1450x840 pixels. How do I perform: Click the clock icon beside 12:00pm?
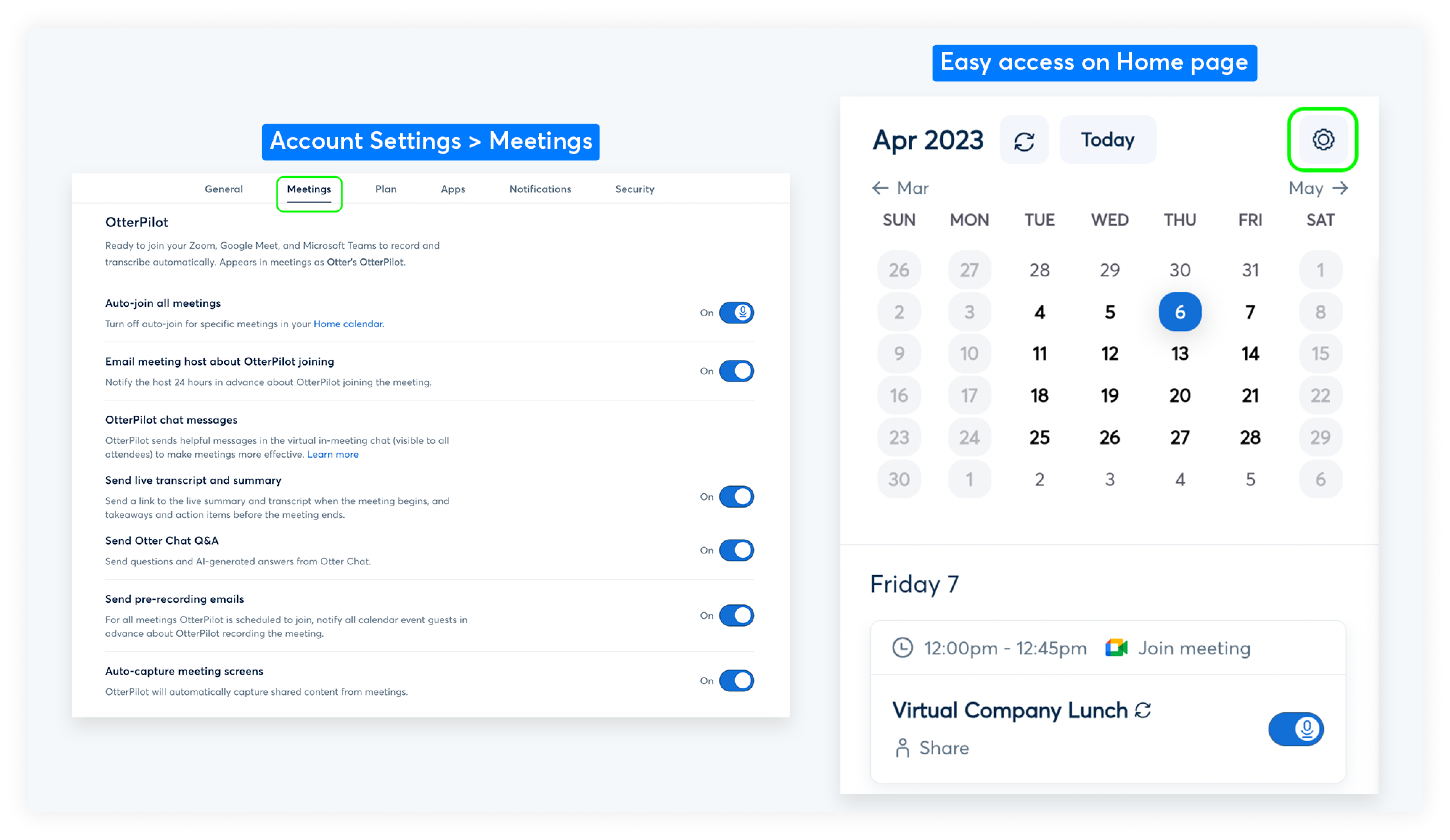click(x=902, y=648)
